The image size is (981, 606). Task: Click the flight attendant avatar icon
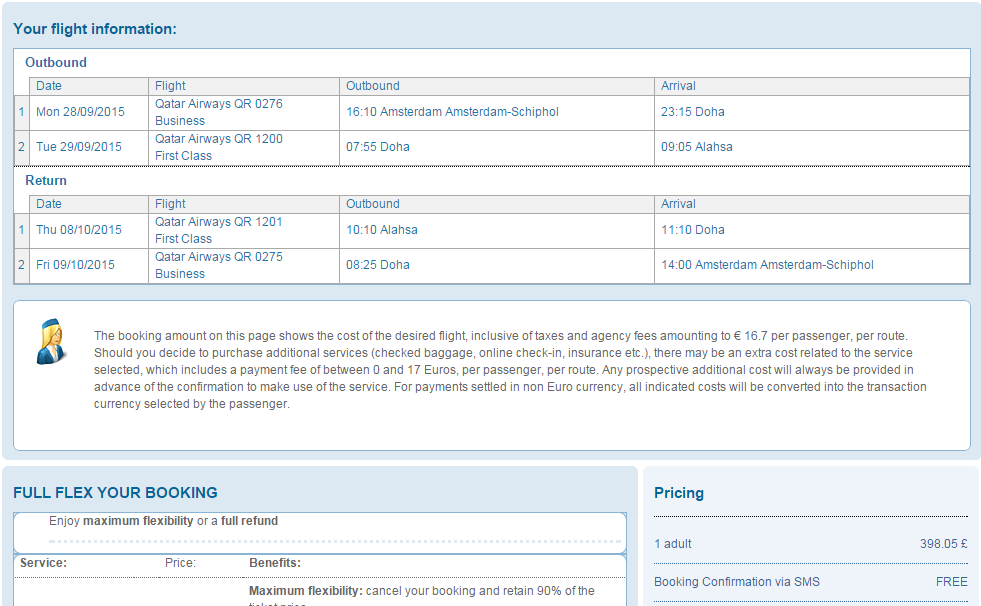pos(51,341)
